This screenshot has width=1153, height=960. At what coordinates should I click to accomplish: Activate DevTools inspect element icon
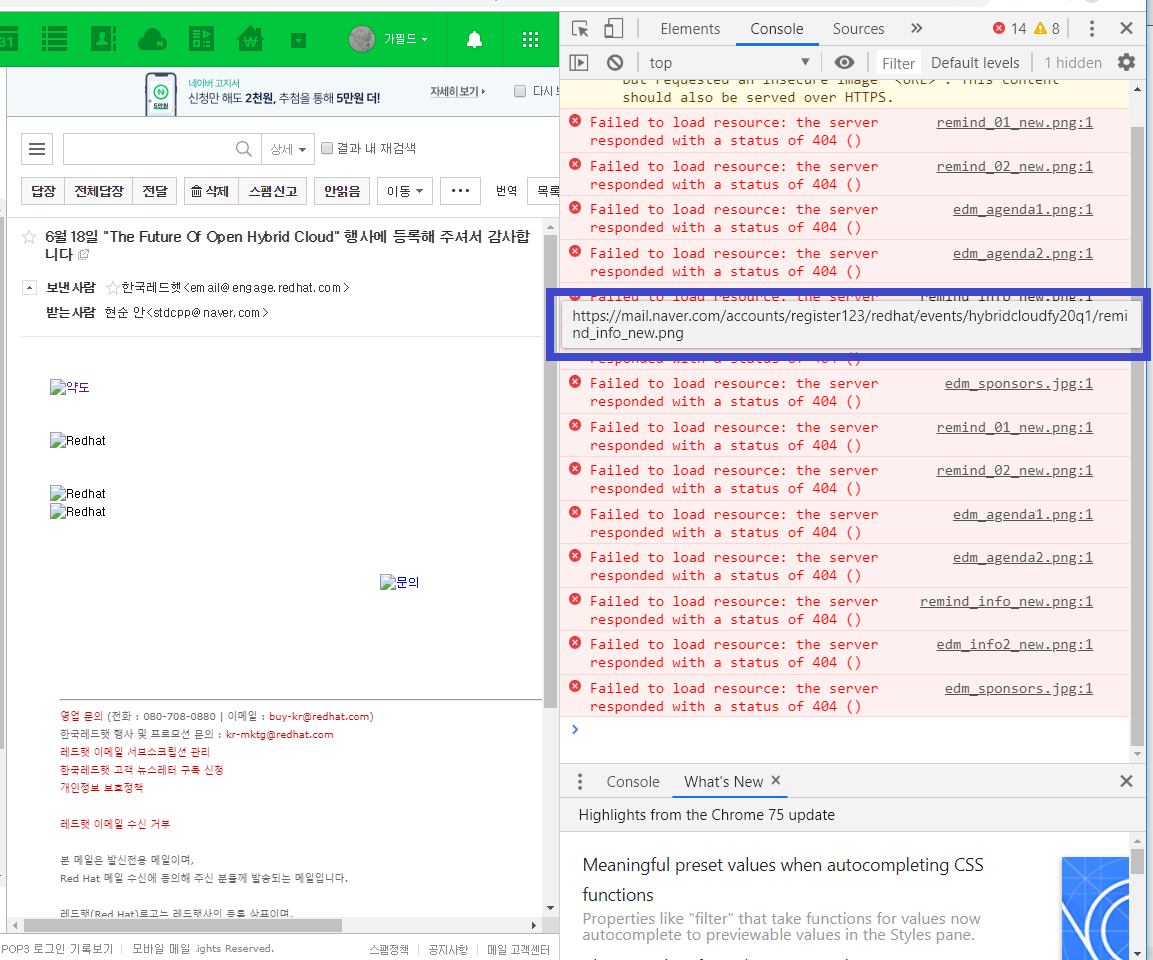pos(580,29)
